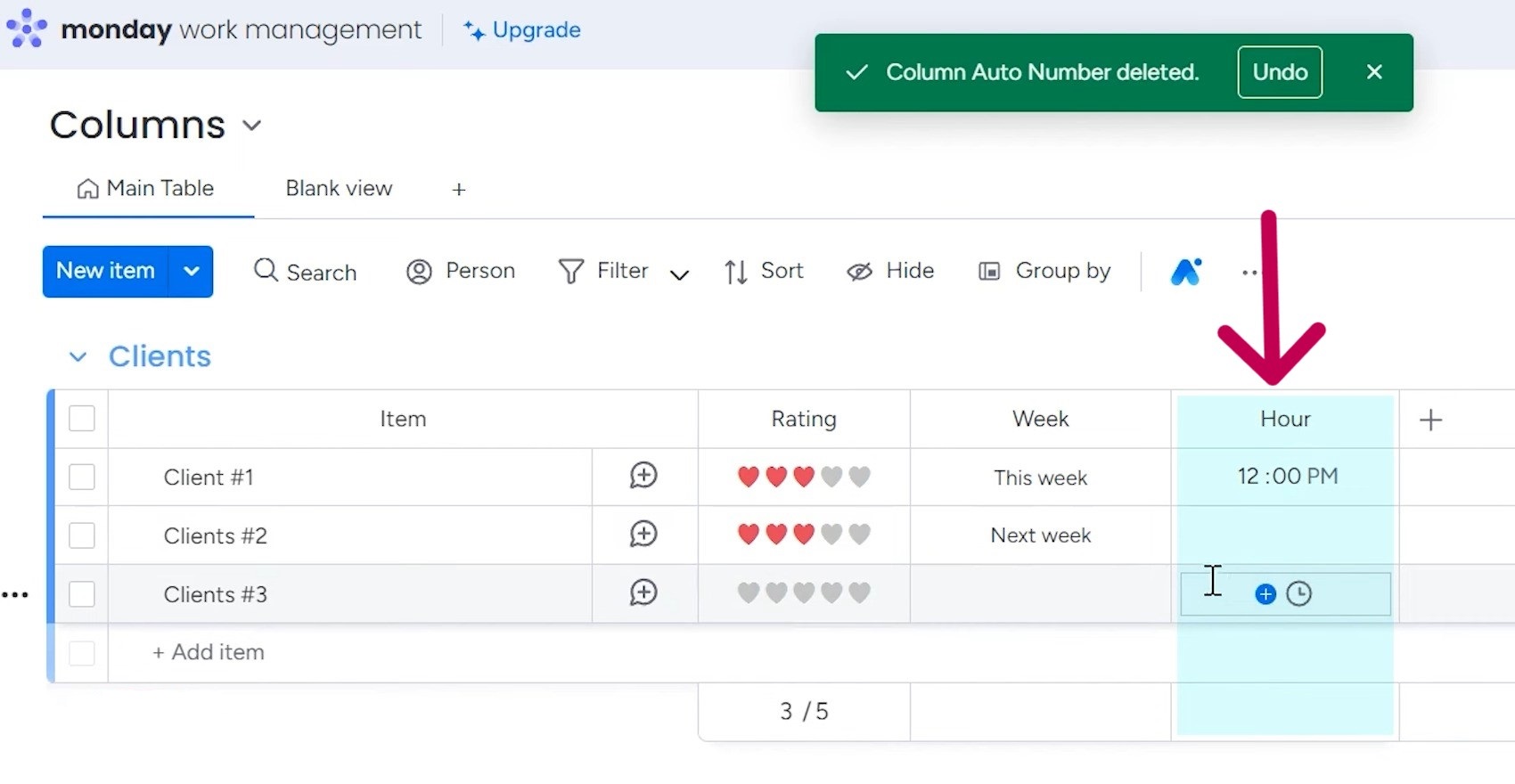Click the monday work management logo
This screenshot has width=1515, height=784.
click(x=214, y=29)
